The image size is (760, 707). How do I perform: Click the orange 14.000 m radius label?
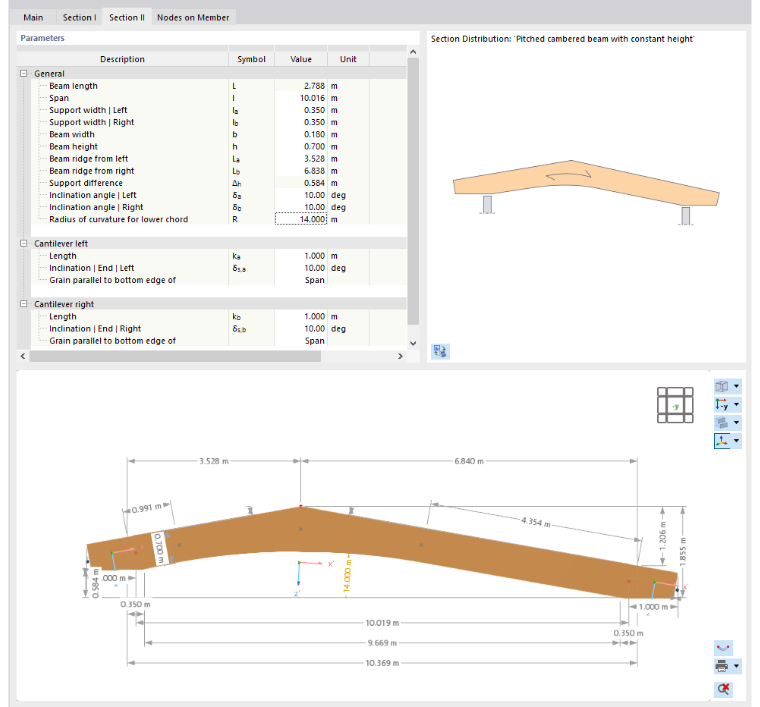[347, 577]
